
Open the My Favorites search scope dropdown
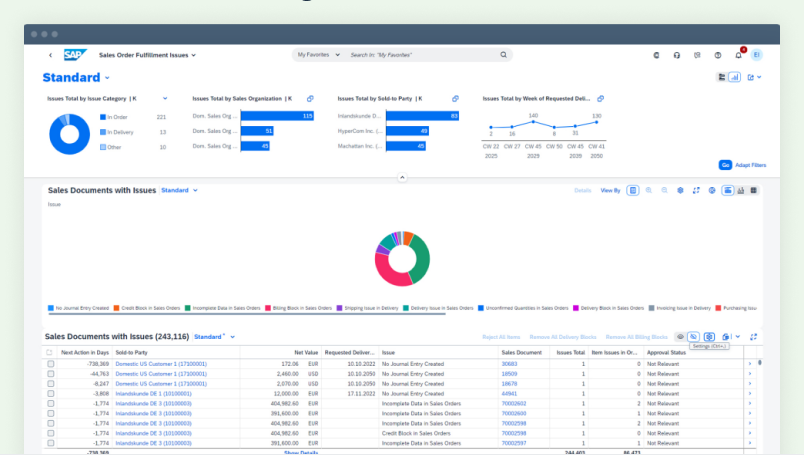click(x=318, y=55)
